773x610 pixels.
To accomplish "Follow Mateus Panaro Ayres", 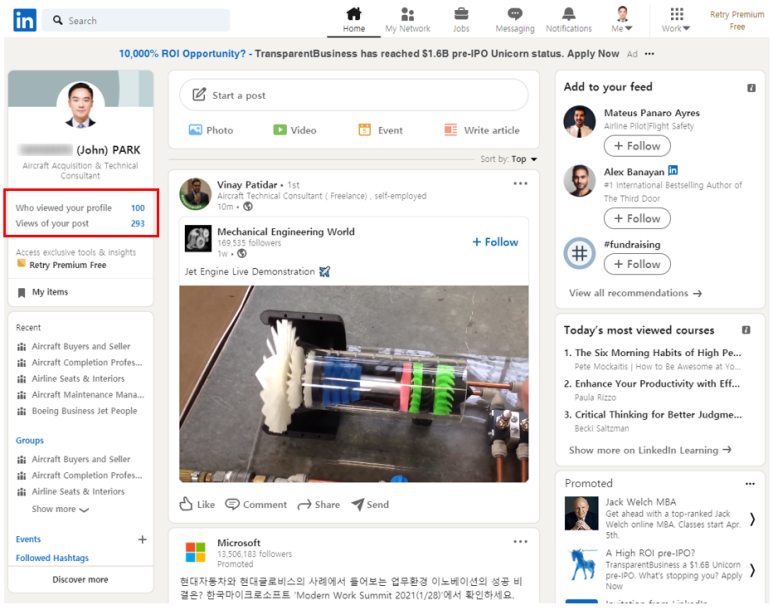I will (637, 146).
